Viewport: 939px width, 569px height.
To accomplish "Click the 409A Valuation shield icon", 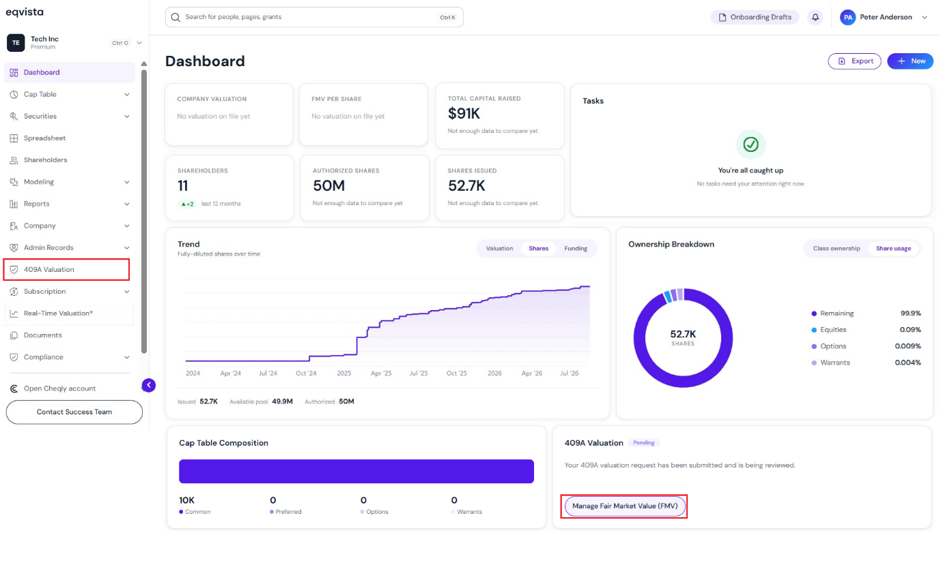I will 14,270.
